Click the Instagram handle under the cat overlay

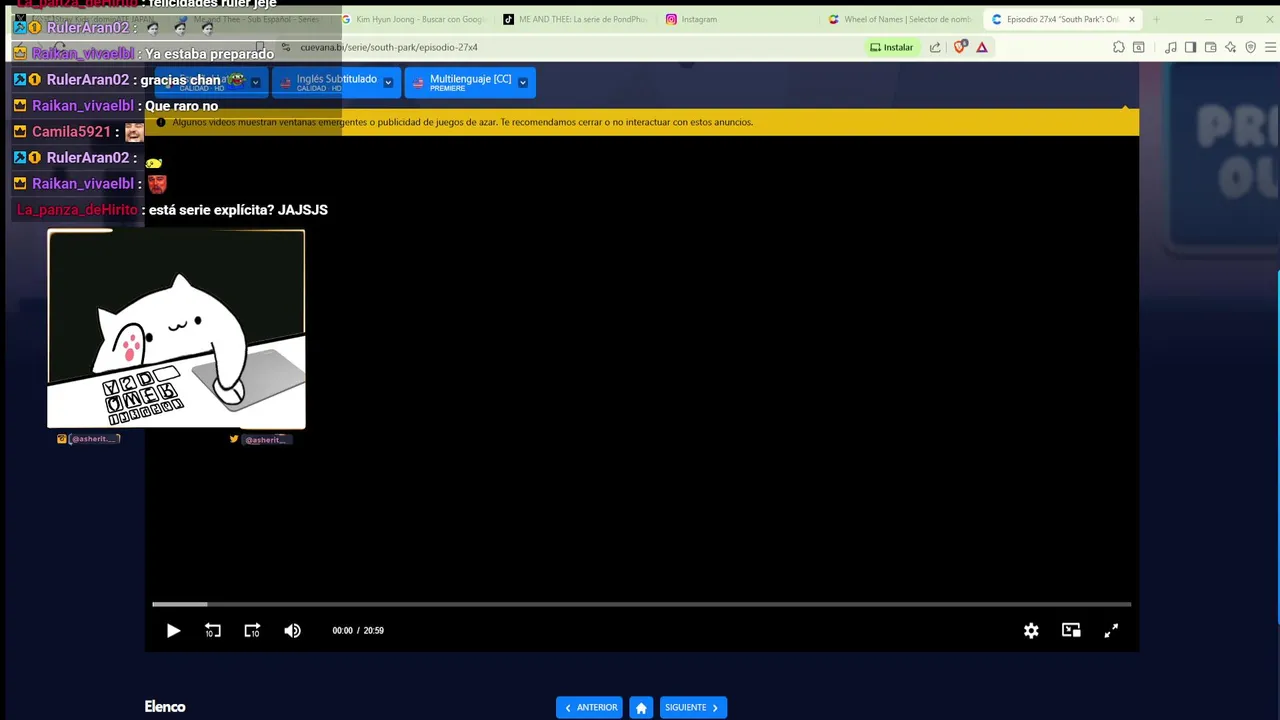89,439
